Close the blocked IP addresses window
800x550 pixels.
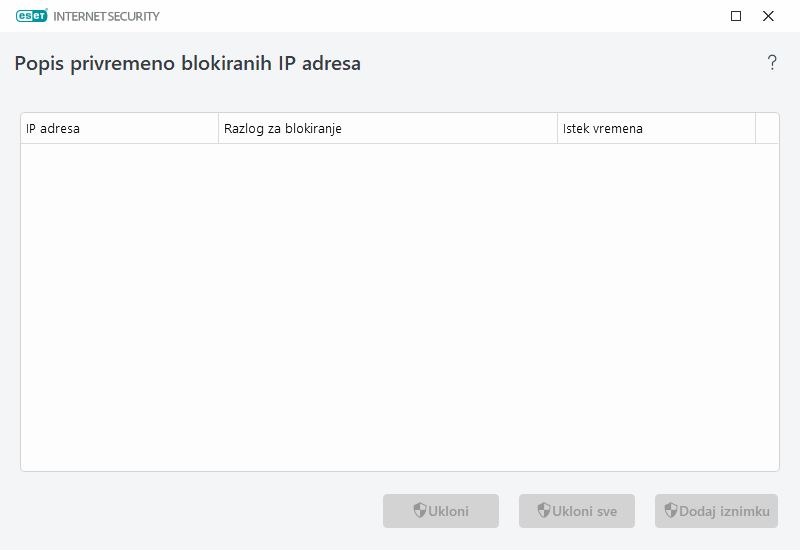768,16
